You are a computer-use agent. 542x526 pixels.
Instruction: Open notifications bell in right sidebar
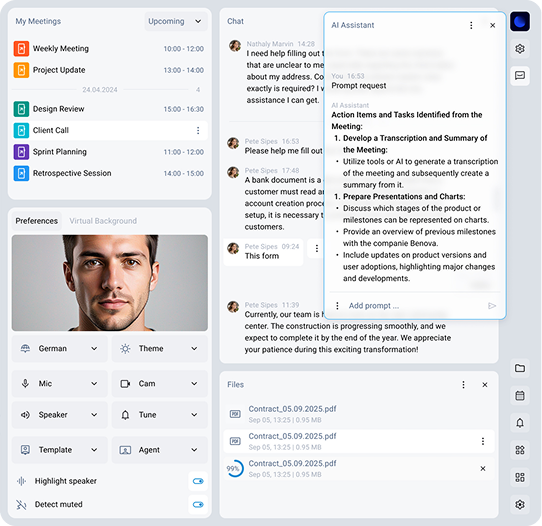click(520, 423)
